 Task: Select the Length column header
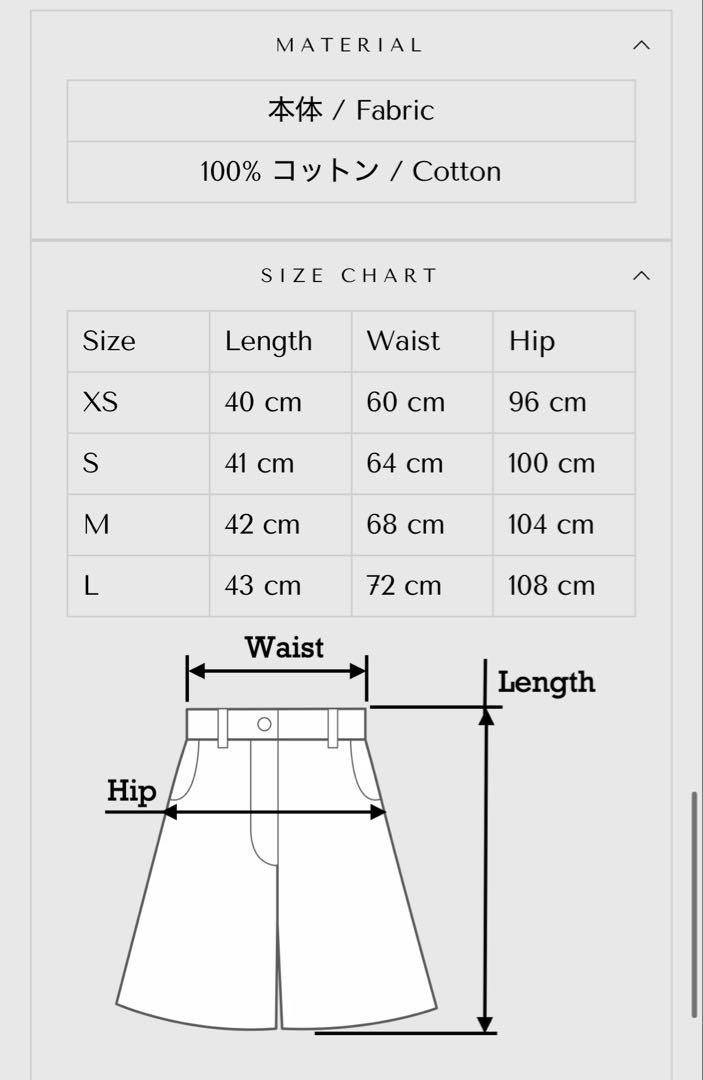[x=269, y=342]
